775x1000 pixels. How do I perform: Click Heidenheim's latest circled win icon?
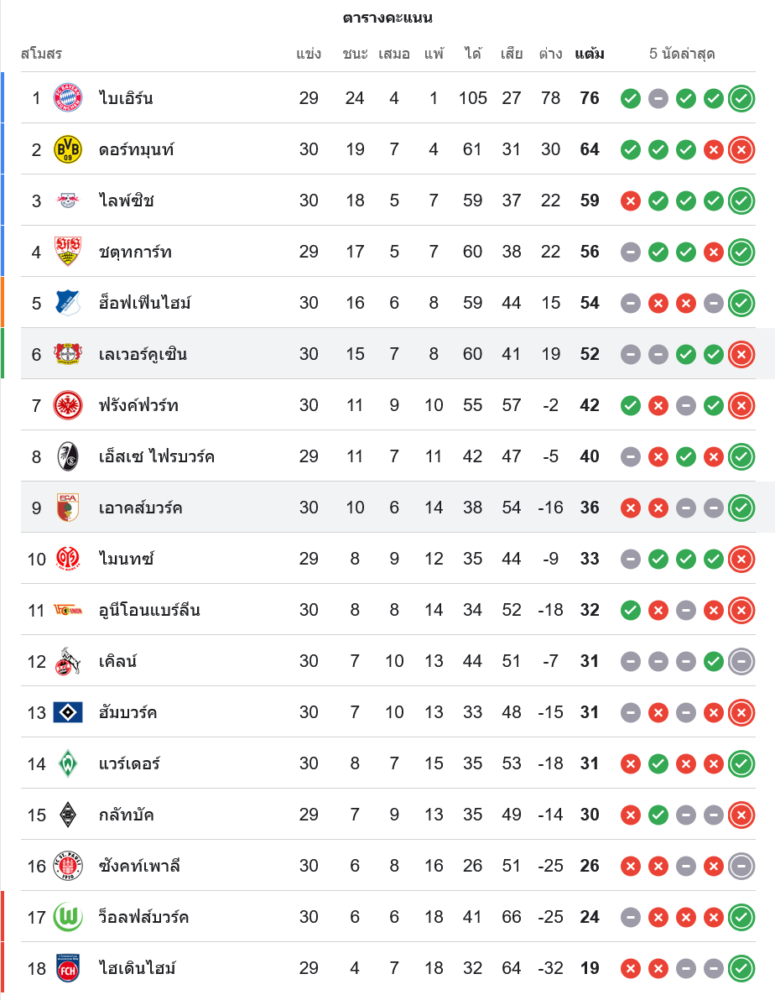[x=741, y=968]
